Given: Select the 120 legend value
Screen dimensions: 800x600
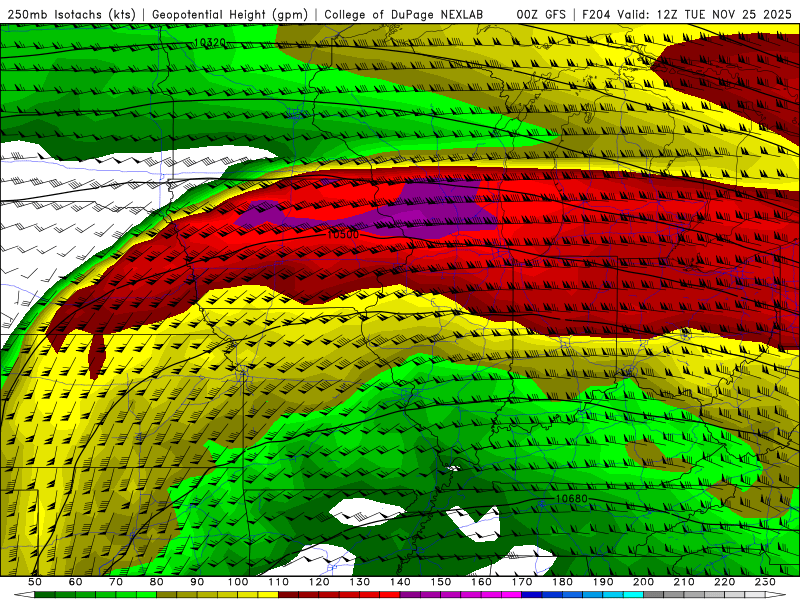Looking at the screenshot, I should tap(319, 582).
